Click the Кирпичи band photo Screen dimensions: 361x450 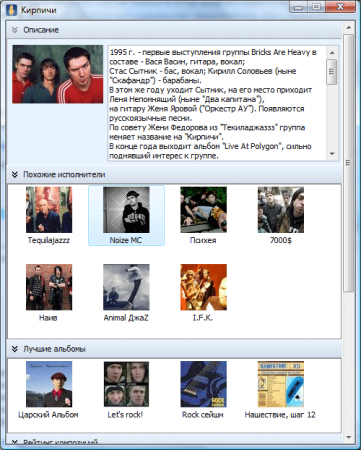(x=58, y=74)
